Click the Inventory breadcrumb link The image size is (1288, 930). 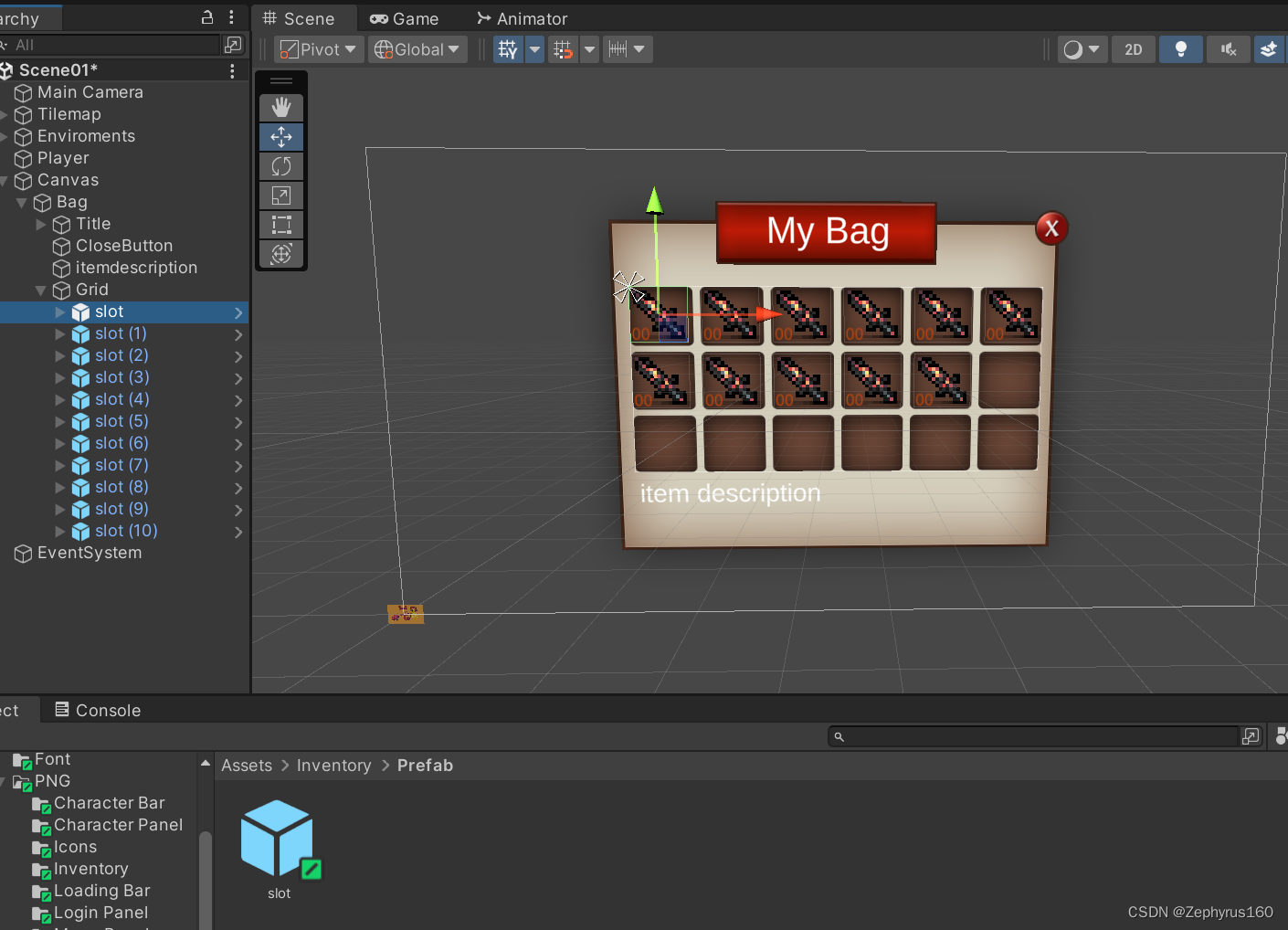point(333,766)
